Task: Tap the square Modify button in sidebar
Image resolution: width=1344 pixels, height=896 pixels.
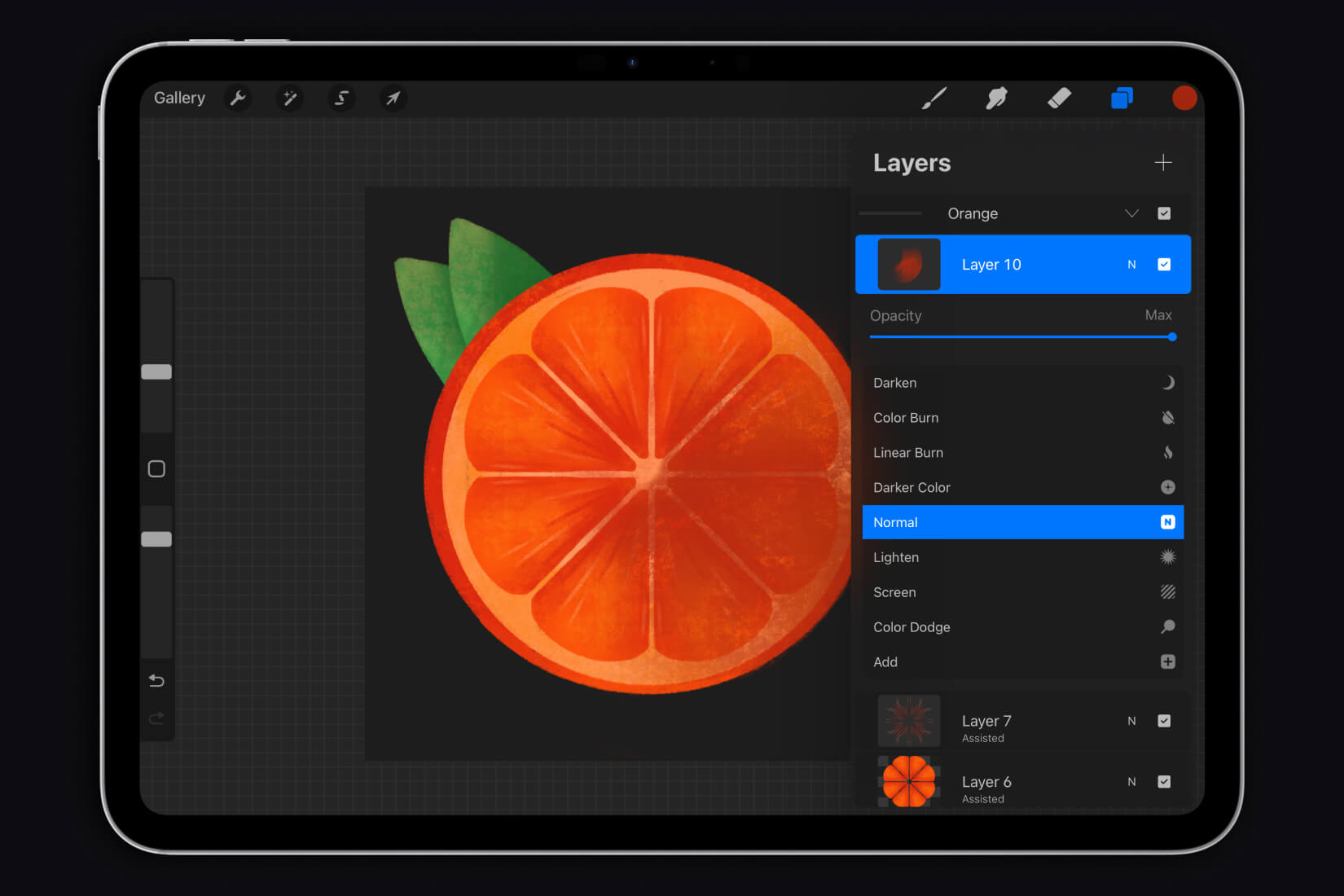Action: coord(156,469)
